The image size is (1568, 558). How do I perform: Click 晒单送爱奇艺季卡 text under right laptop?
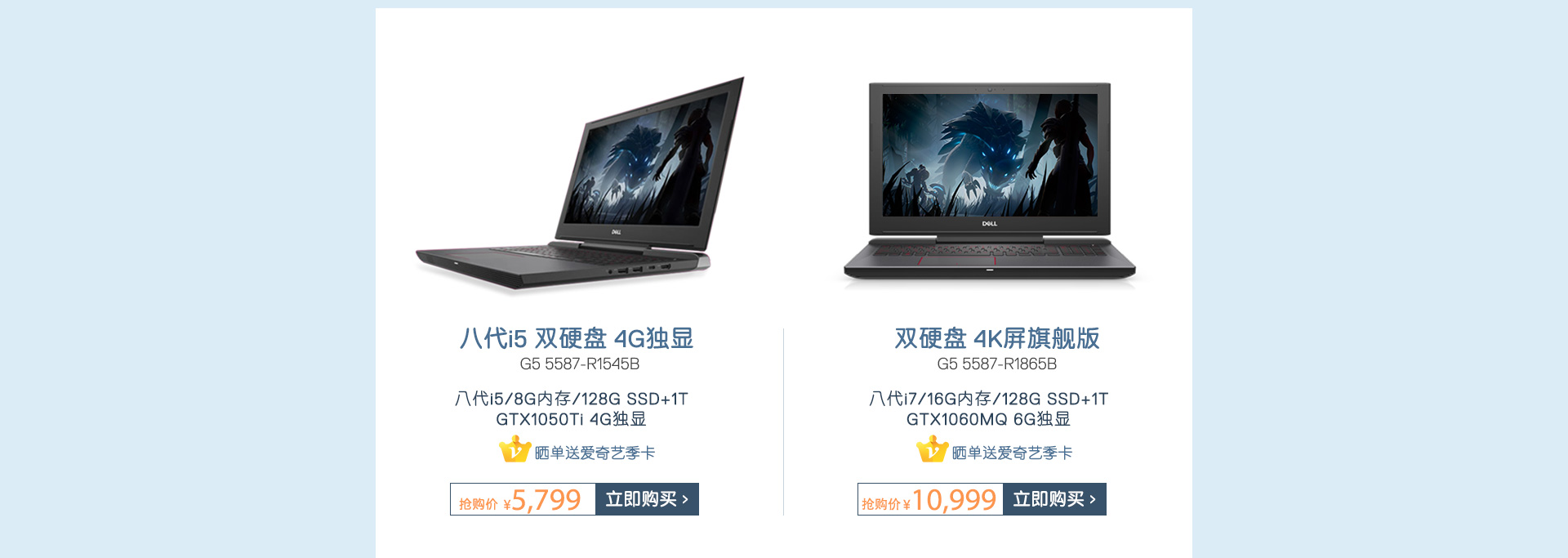[x=1012, y=453]
